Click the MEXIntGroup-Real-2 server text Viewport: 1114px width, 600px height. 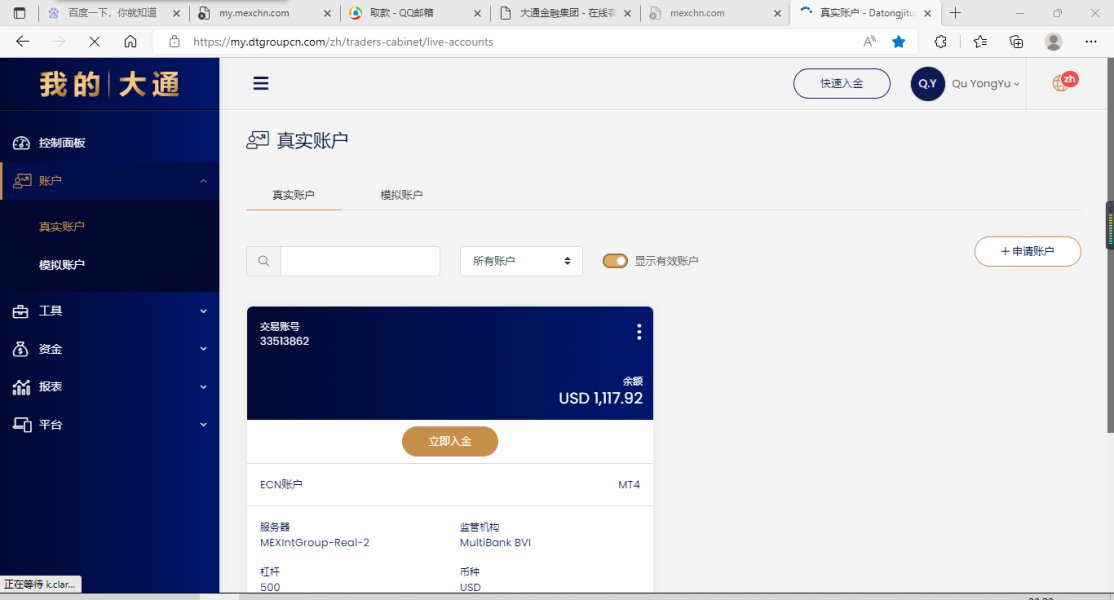pos(315,542)
